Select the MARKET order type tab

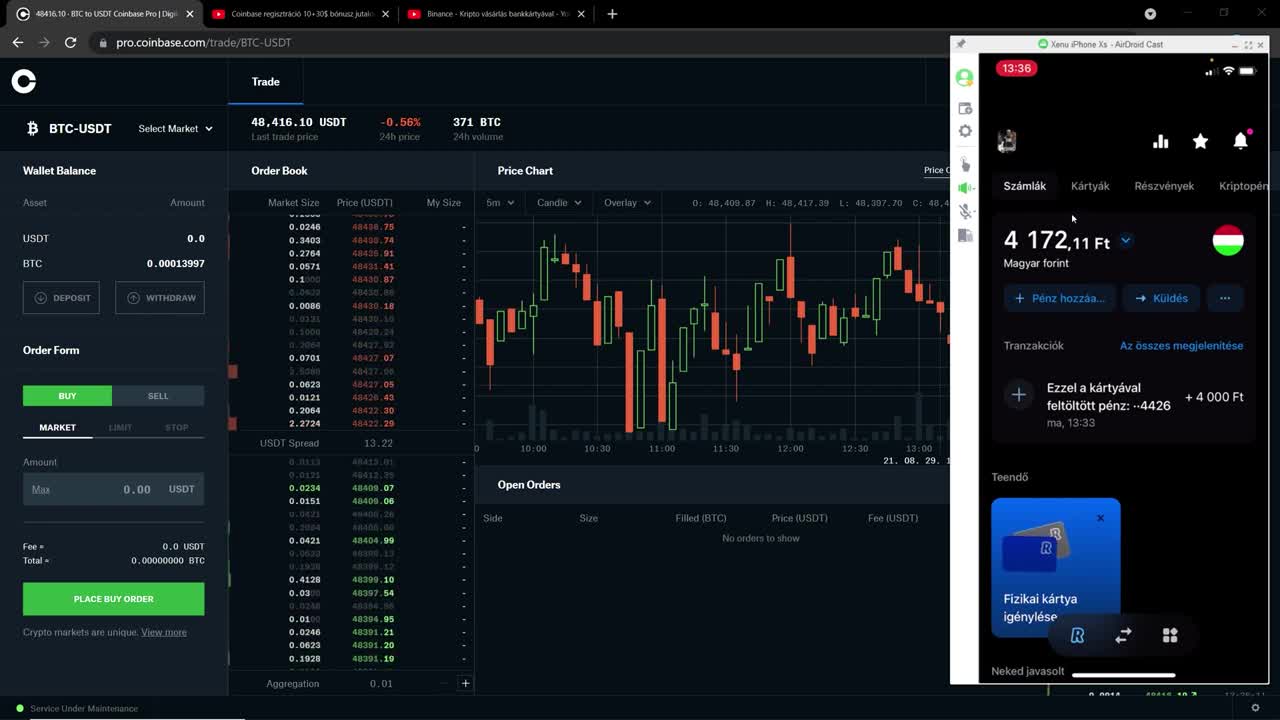coord(57,427)
